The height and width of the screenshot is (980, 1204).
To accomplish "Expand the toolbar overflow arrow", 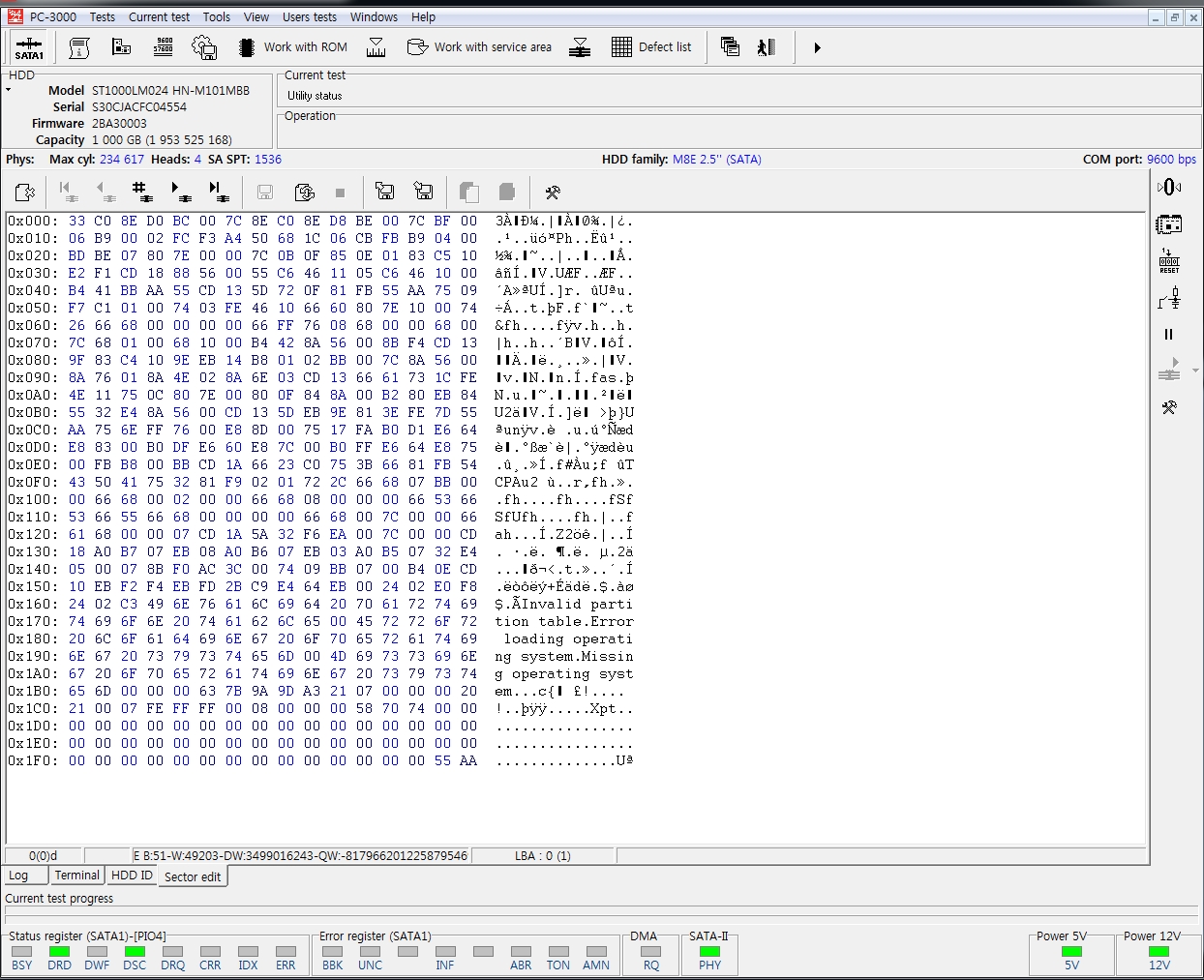I will pyautogui.click(x=817, y=47).
